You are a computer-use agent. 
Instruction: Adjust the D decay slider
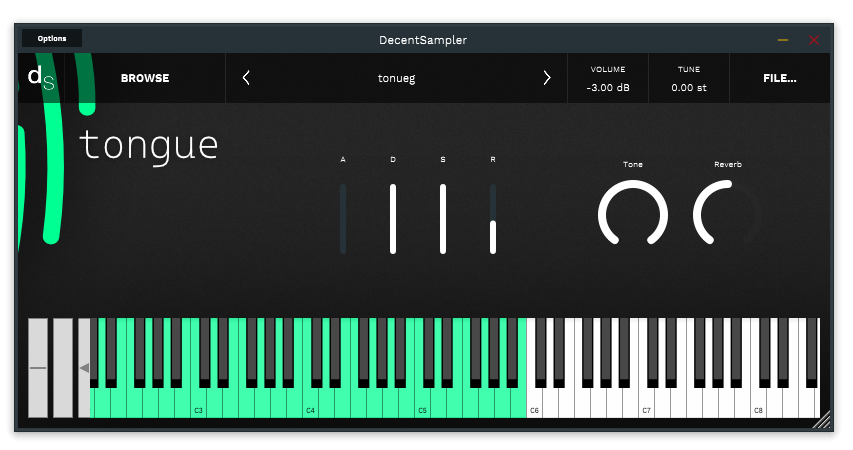393,219
